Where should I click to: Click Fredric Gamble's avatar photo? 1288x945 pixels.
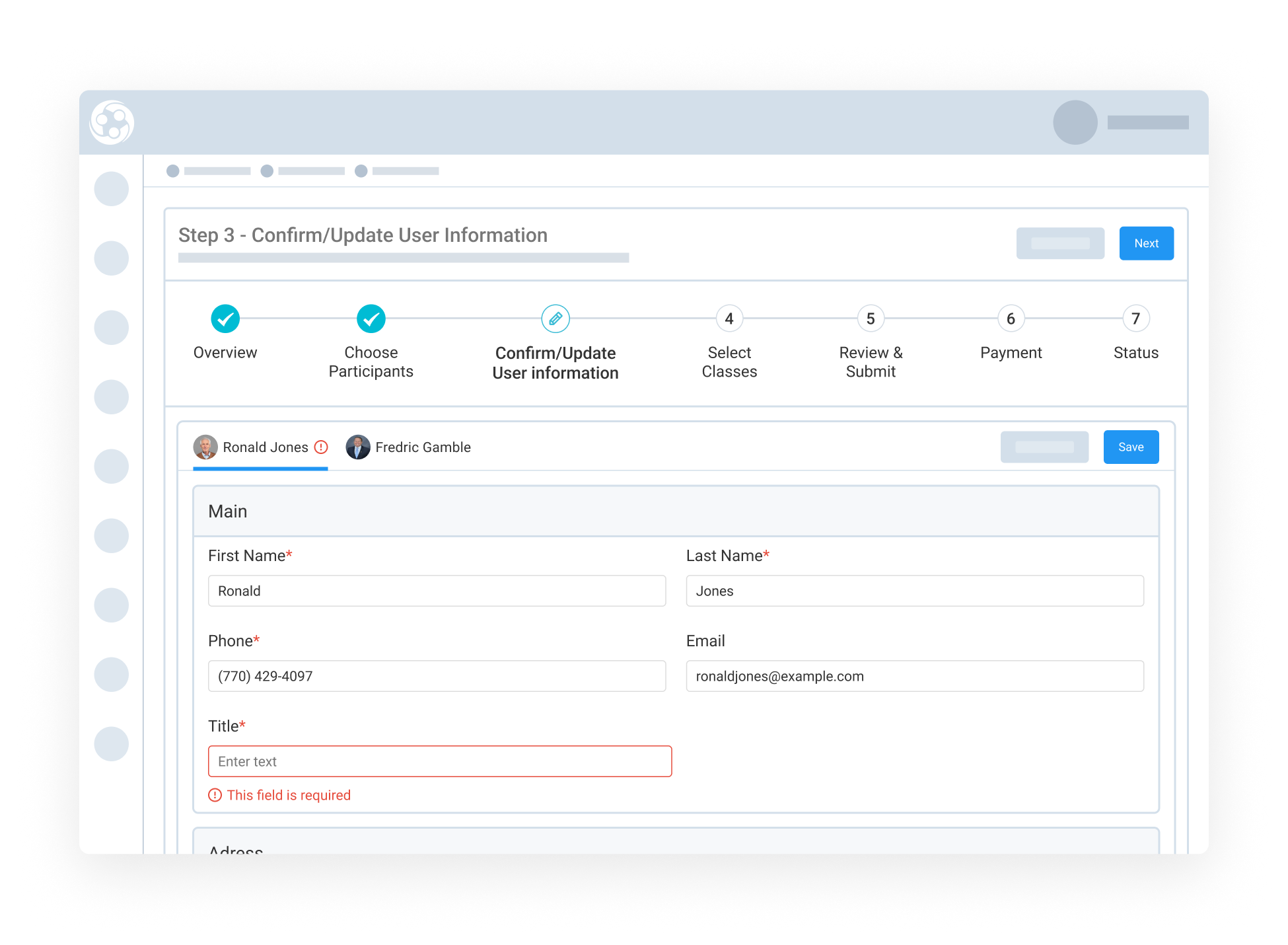358,447
